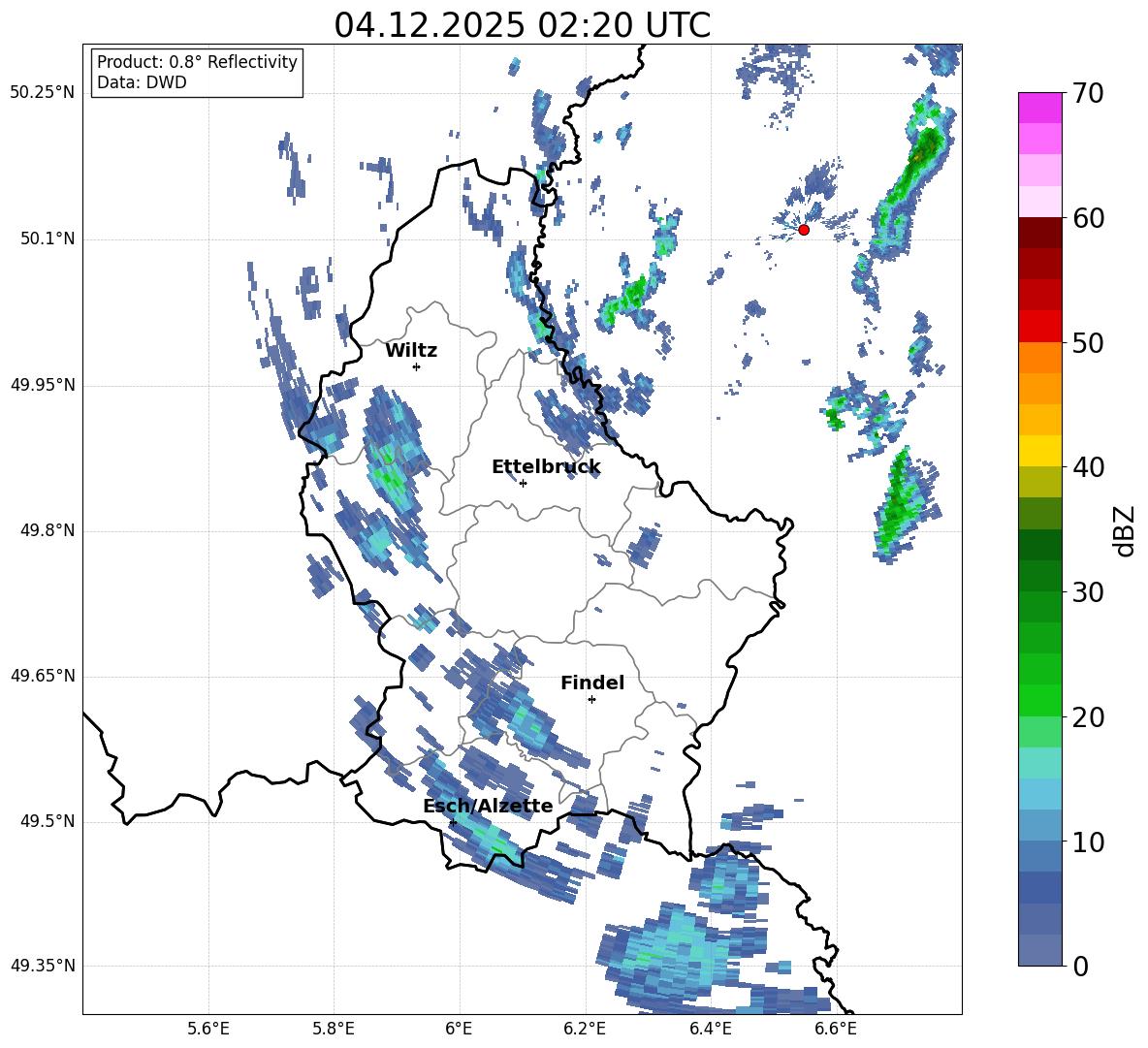The height and width of the screenshot is (1048, 1148).
Task: Click the red radar site marker dot
Action: click(x=803, y=230)
